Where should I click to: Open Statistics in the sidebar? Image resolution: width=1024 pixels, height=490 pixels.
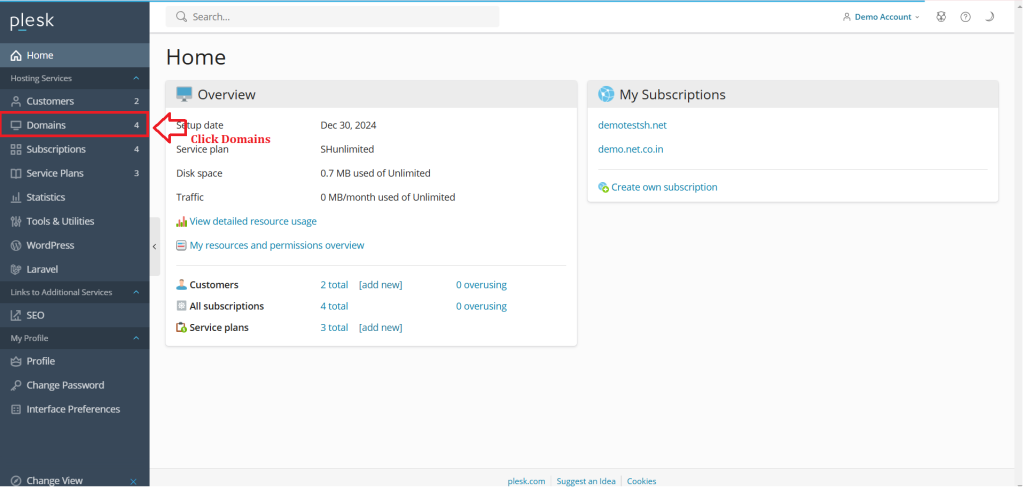click(x=74, y=197)
